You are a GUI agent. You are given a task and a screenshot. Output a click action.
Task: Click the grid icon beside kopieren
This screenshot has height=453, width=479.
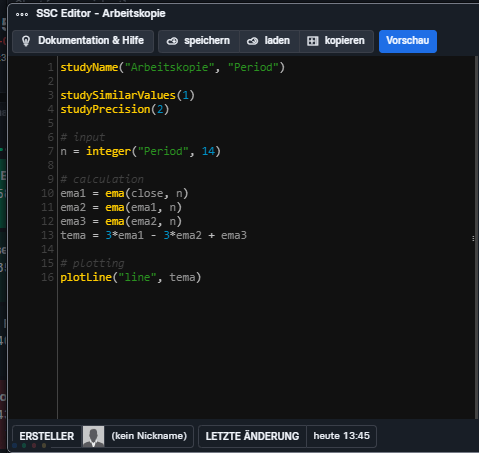tap(312, 41)
